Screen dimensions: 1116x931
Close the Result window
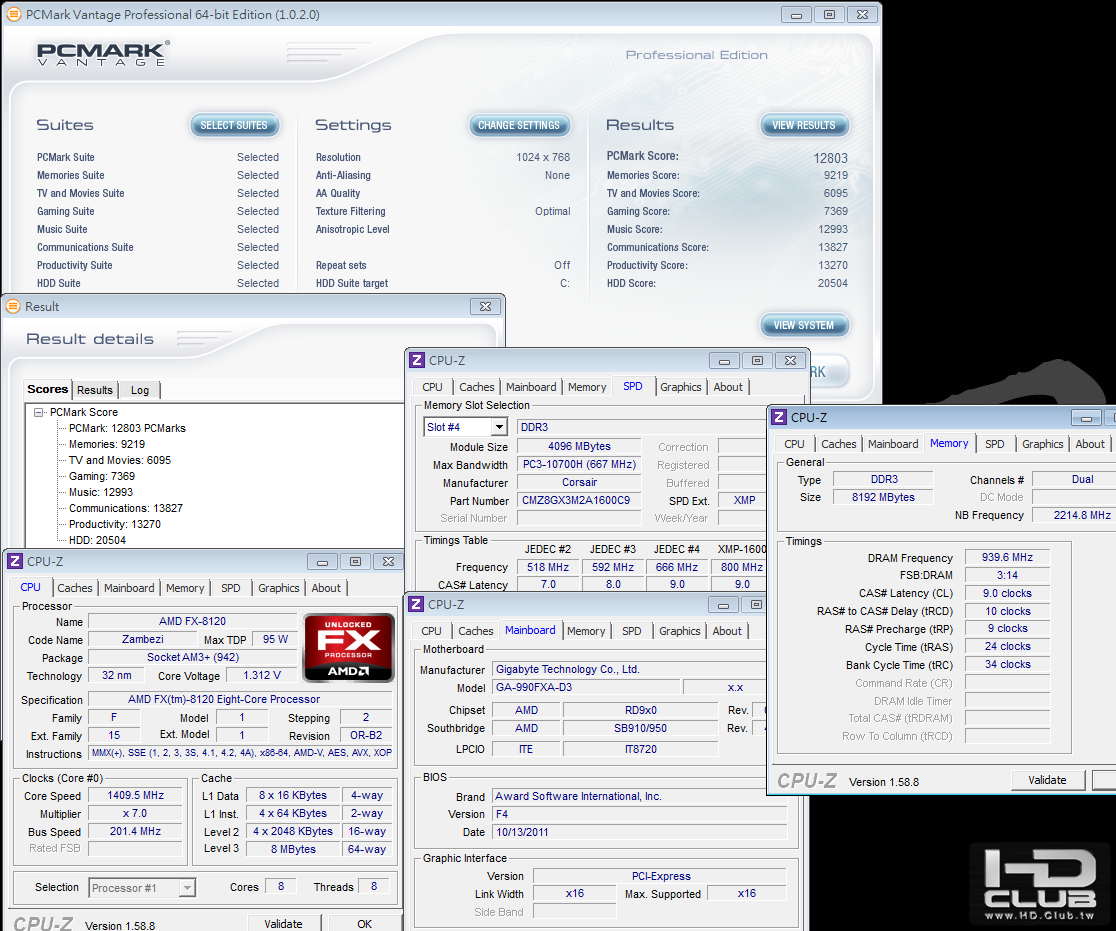(x=485, y=306)
